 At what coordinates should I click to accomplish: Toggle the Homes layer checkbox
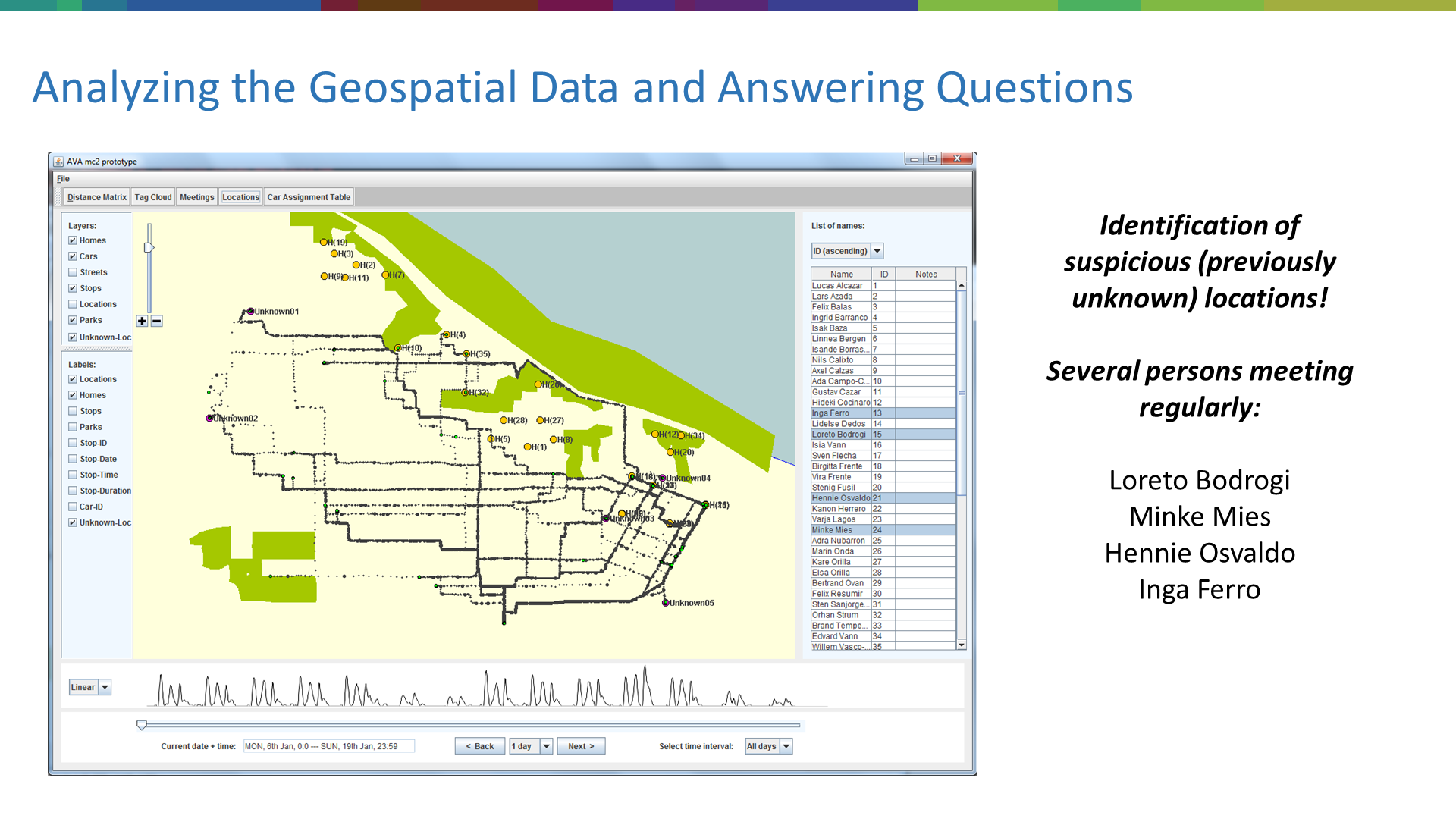[73, 240]
